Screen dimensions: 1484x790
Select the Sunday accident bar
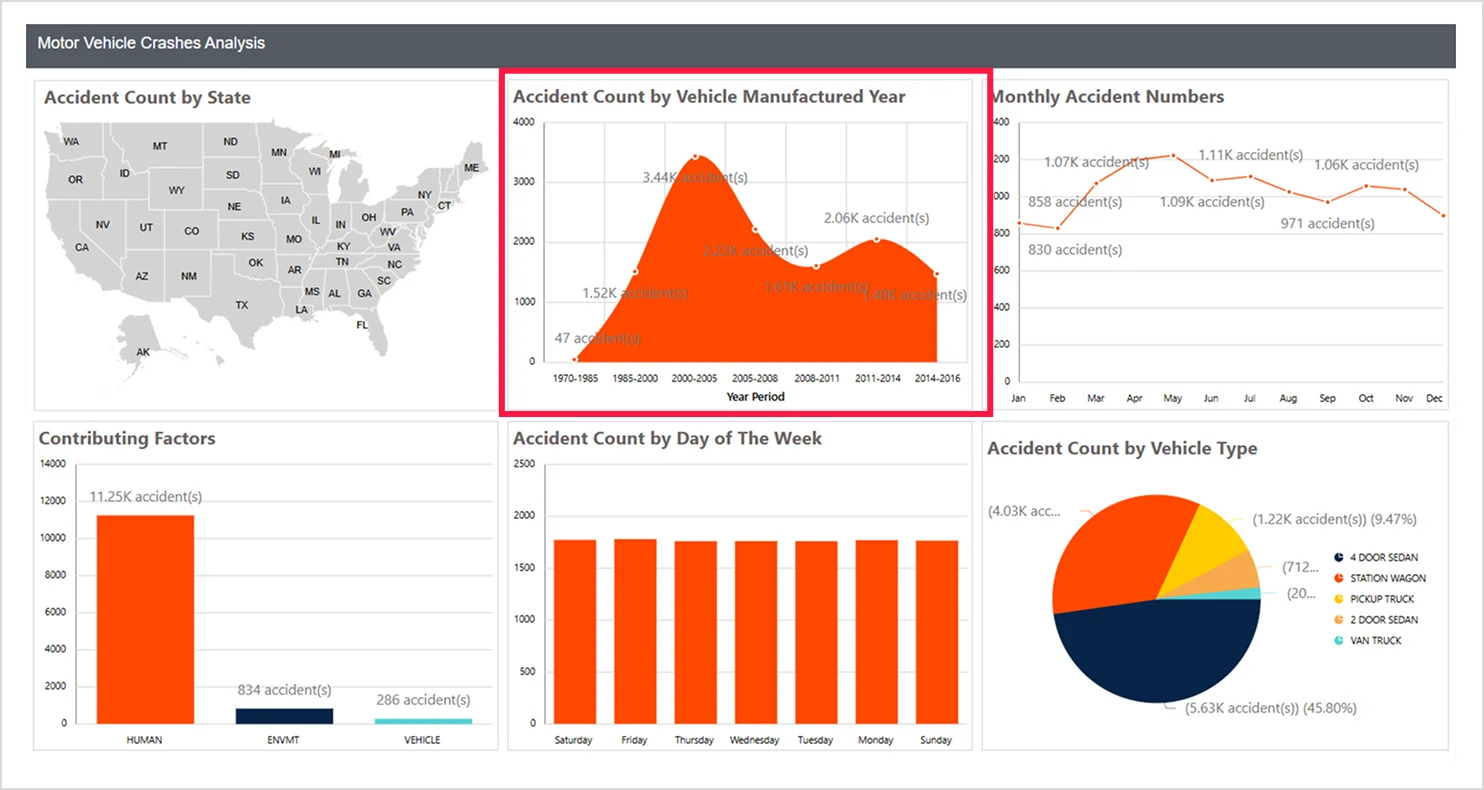[937, 632]
